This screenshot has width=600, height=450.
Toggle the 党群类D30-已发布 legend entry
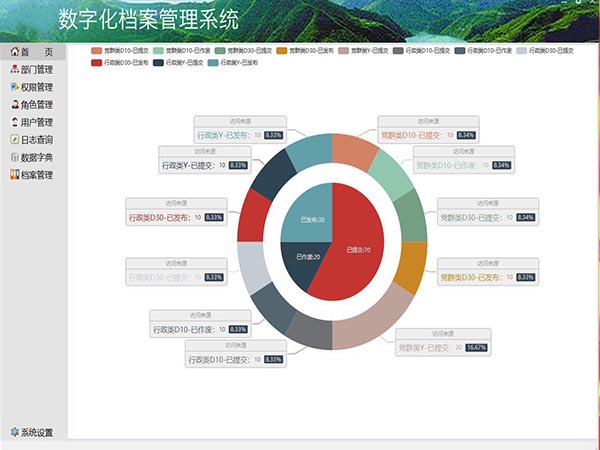pyautogui.click(x=311, y=49)
